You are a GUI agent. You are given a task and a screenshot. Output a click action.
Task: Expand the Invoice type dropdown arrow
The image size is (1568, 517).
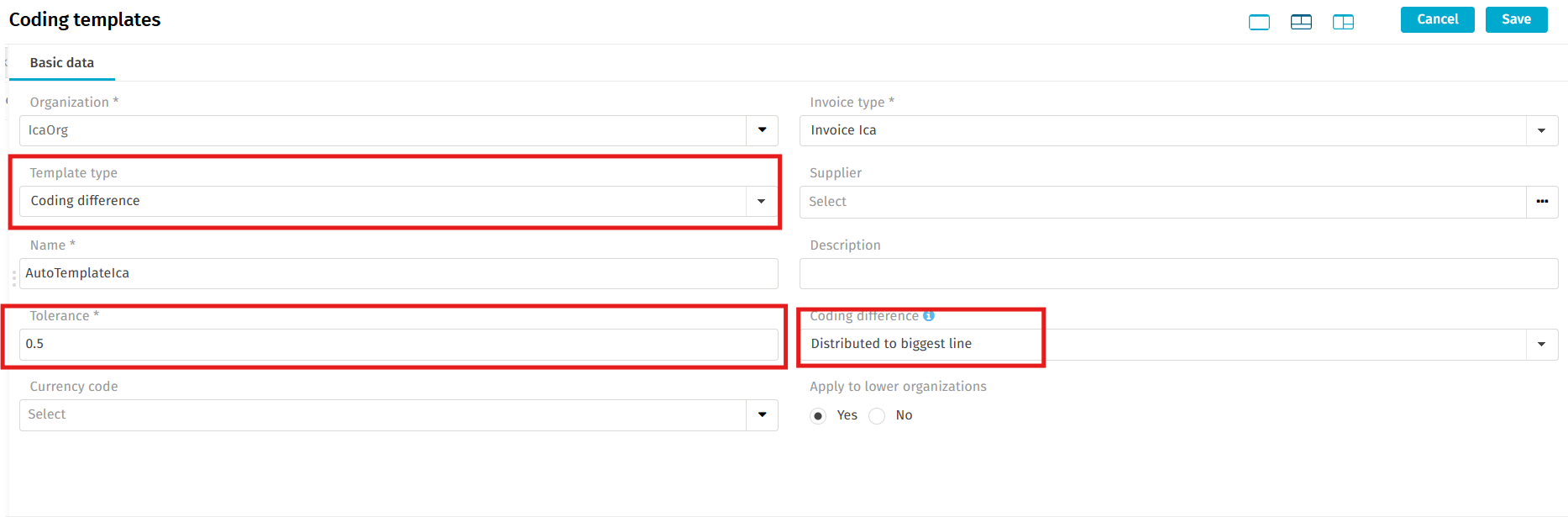[1541, 131]
